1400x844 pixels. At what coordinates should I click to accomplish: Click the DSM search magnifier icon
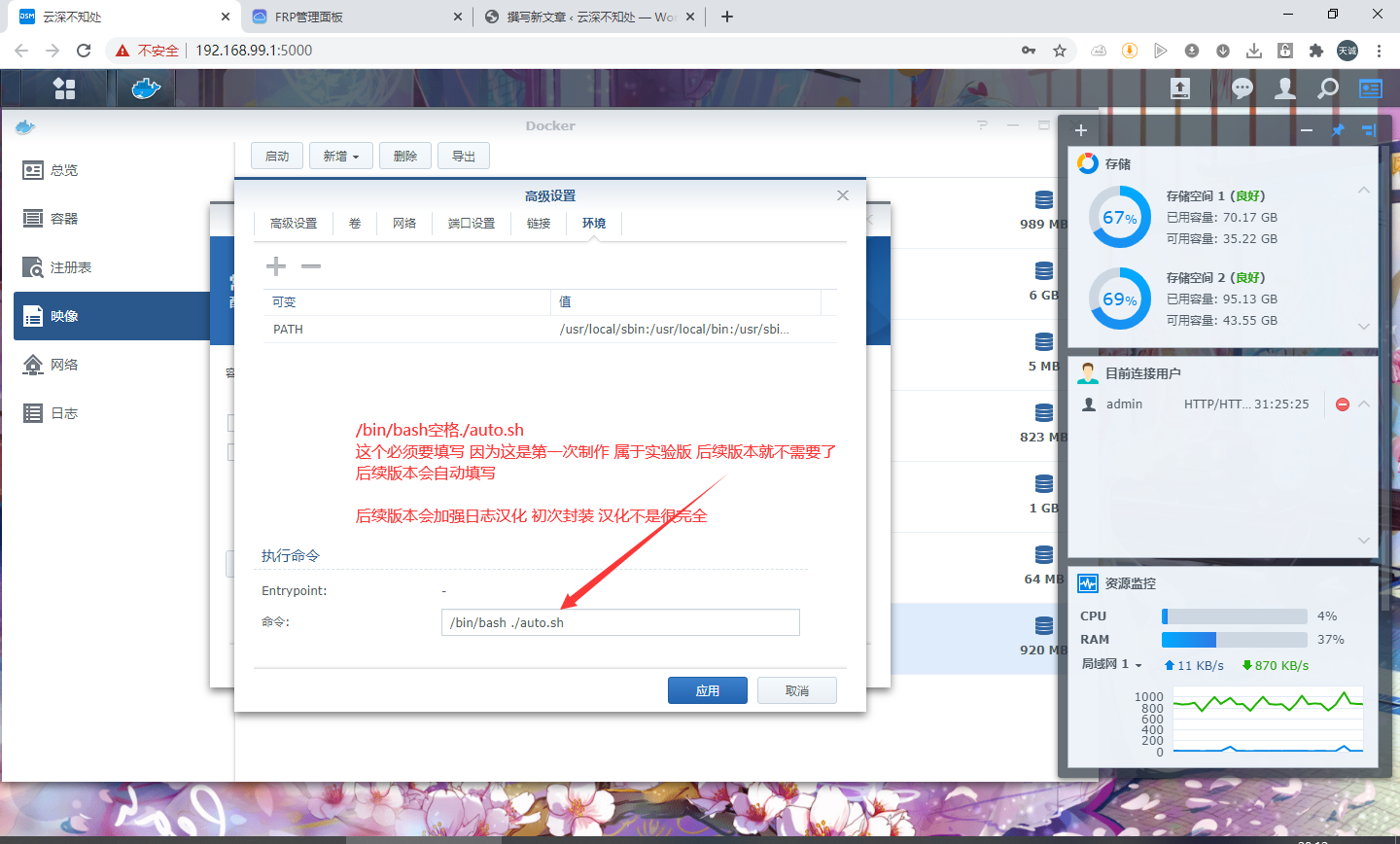click(1328, 88)
